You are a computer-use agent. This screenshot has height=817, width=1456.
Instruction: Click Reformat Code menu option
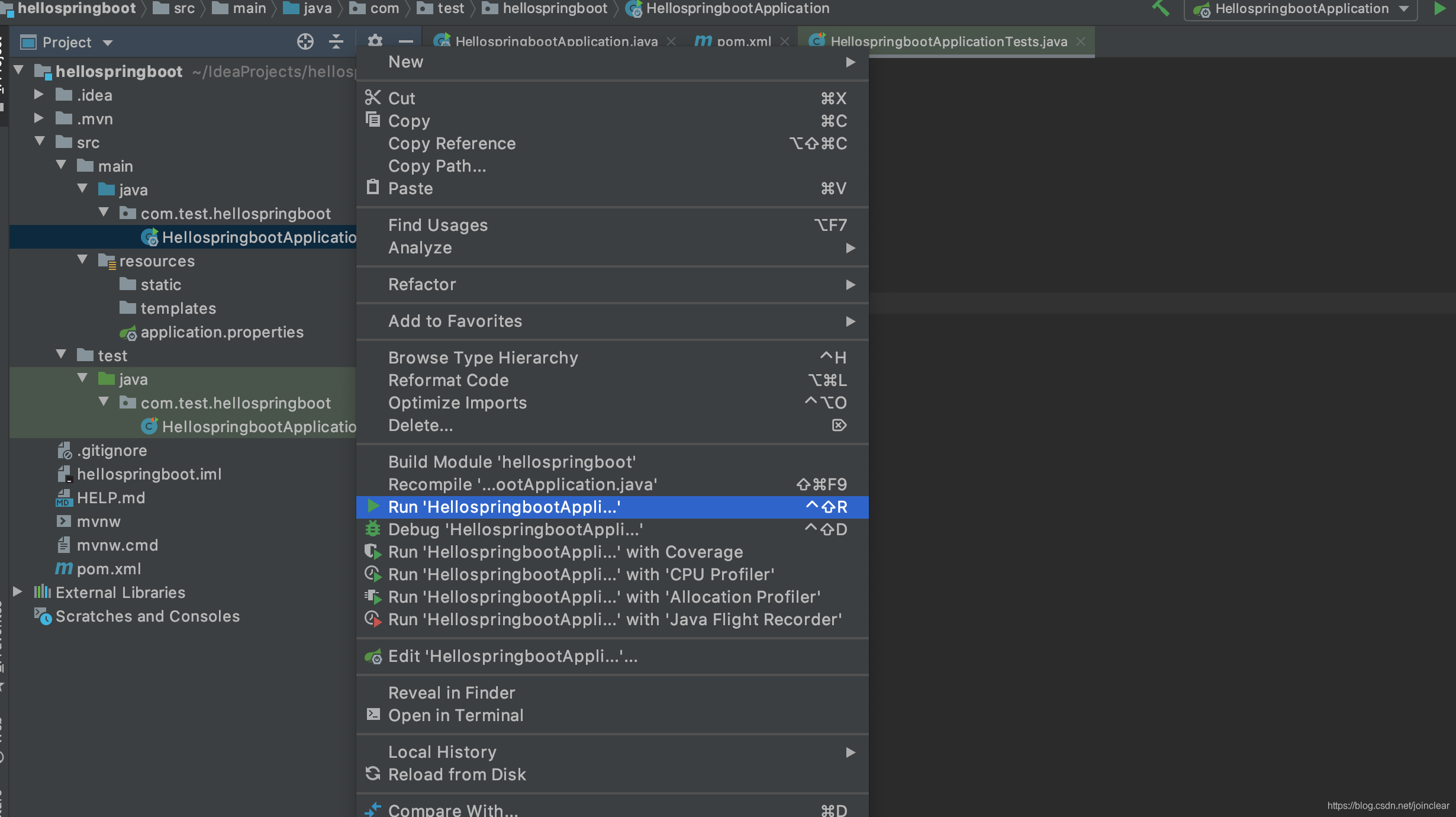click(x=449, y=380)
